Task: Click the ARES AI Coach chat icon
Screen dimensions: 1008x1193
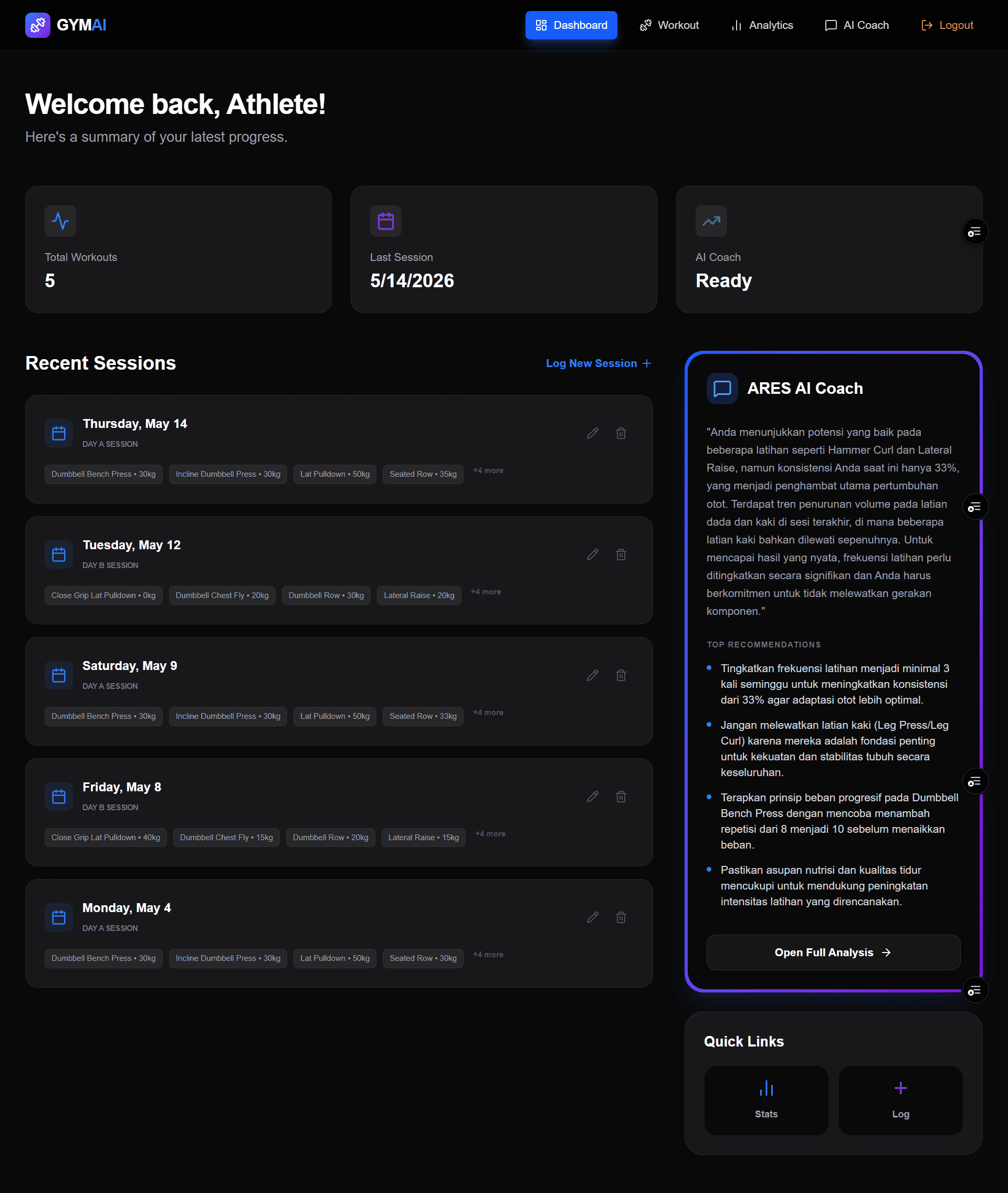Action: click(722, 388)
